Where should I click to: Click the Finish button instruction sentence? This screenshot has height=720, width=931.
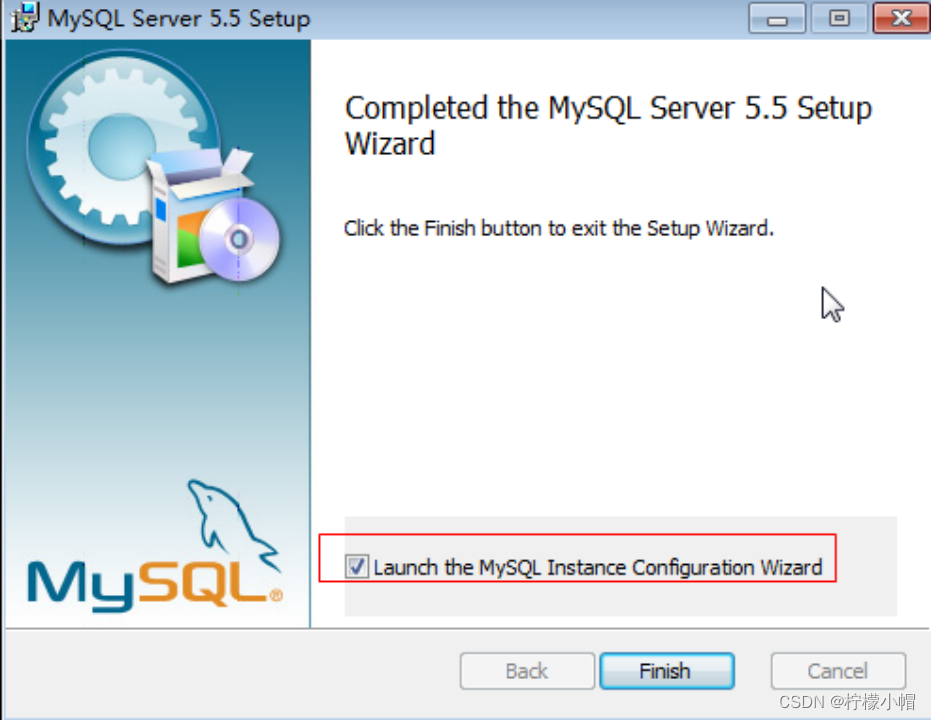559,228
